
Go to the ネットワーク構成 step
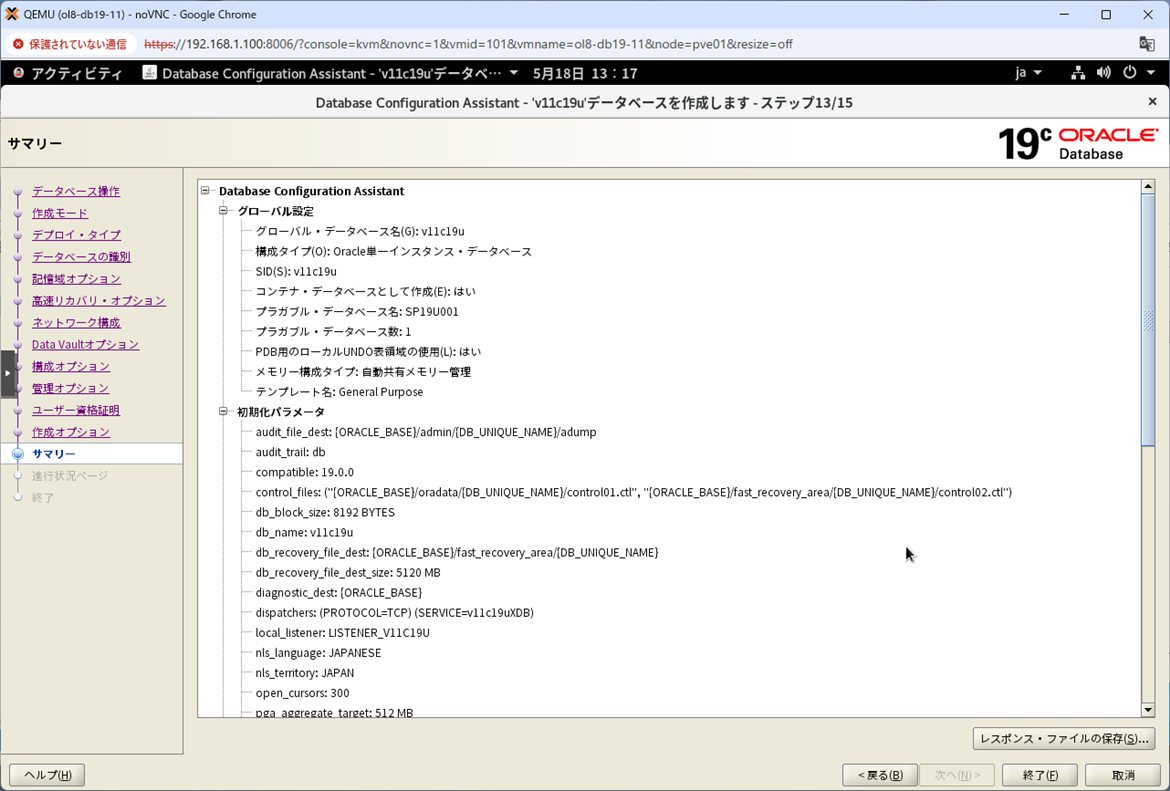[x=76, y=322]
